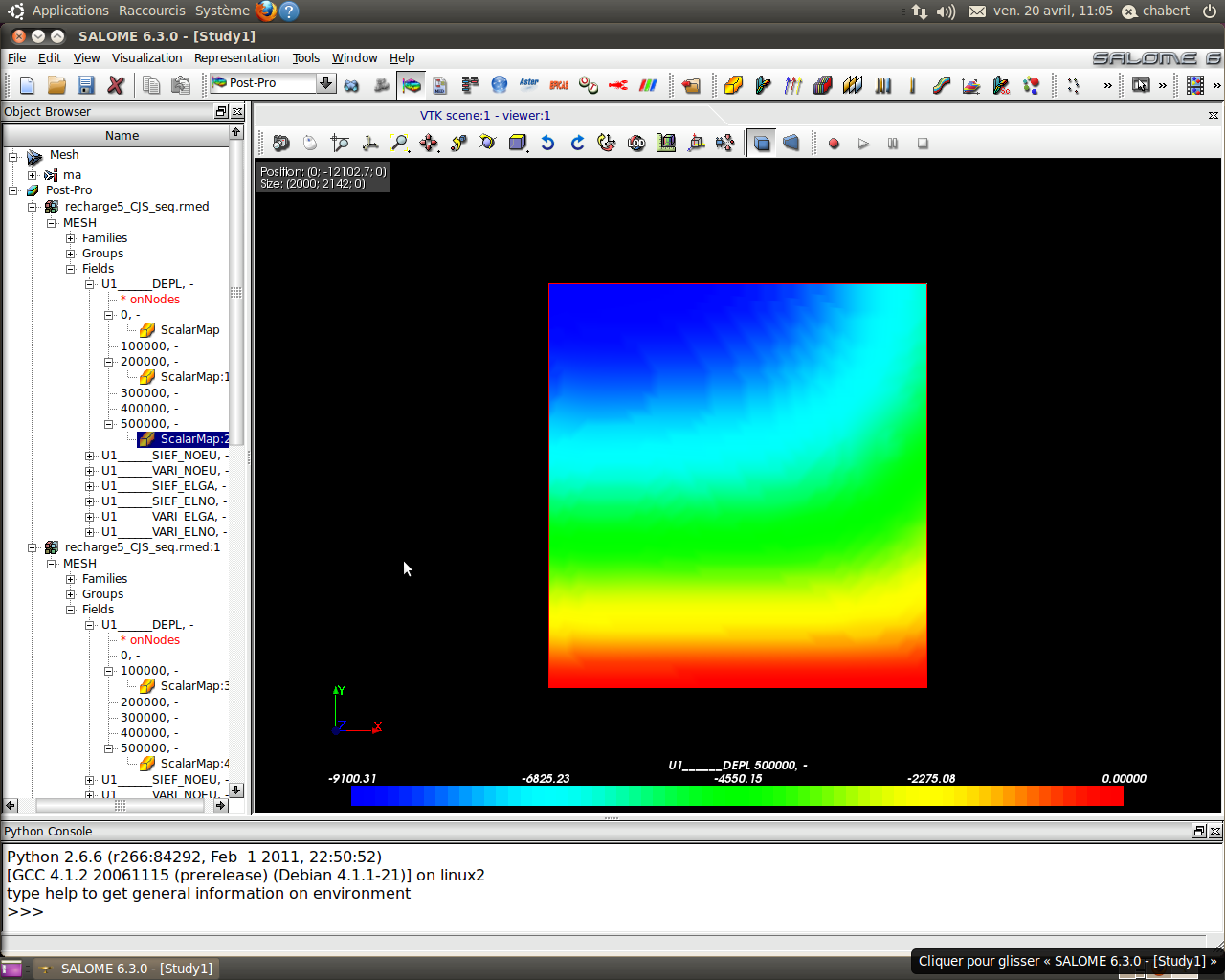Open the Visualization menu
This screenshot has height=980, width=1225.
(x=146, y=58)
